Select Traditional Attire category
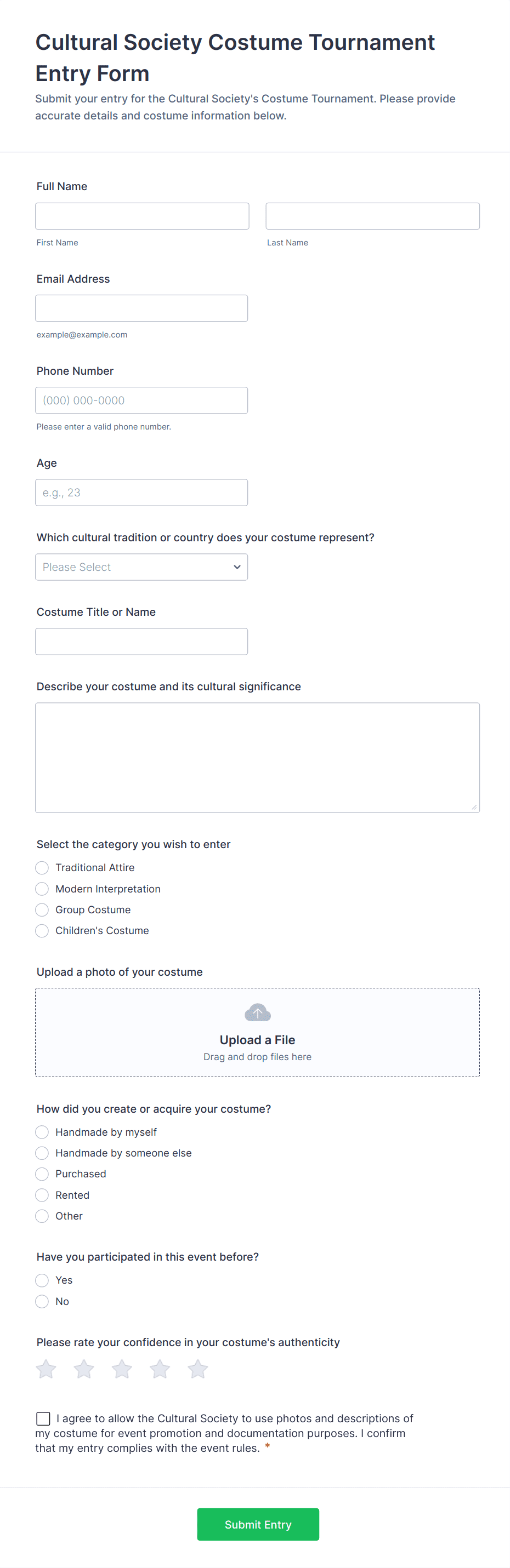The height and width of the screenshot is (1568, 510). [x=42, y=867]
